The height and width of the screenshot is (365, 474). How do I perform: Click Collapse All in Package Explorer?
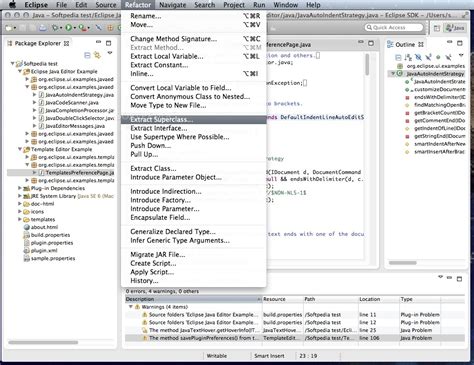[x=87, y=55]
